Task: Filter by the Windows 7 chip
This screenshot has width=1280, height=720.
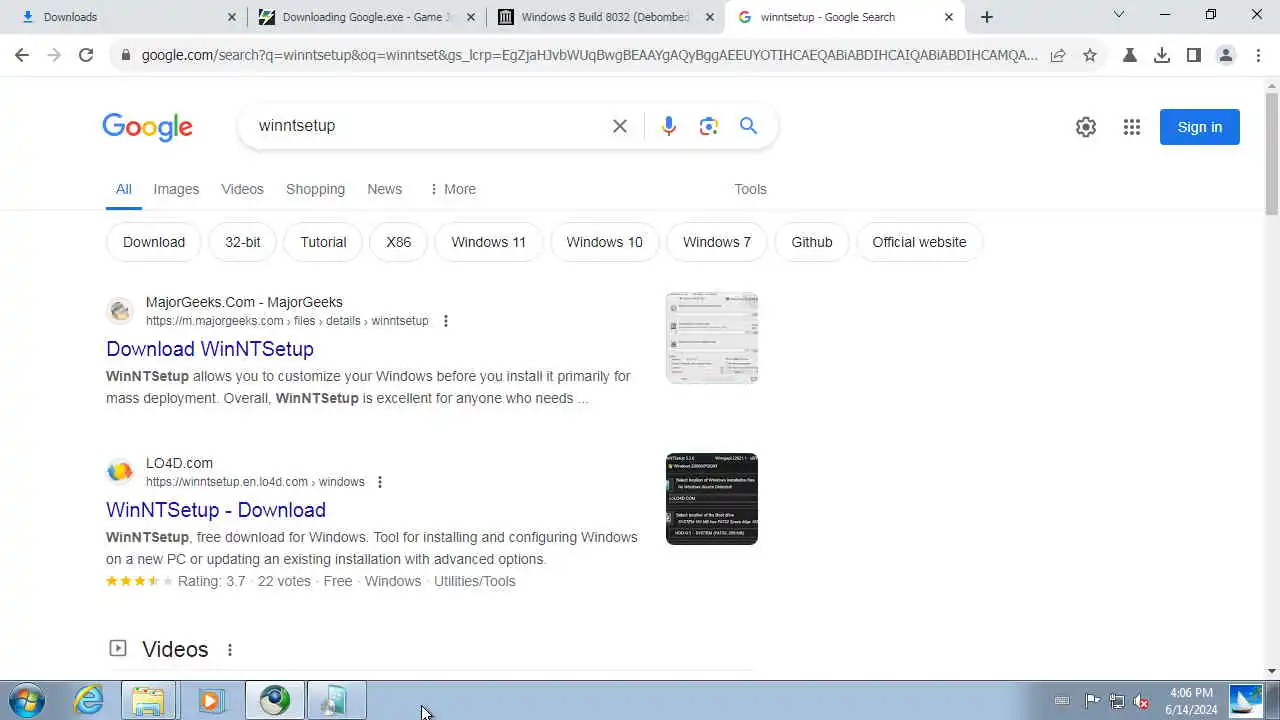Action: click(x=717, y=242)
